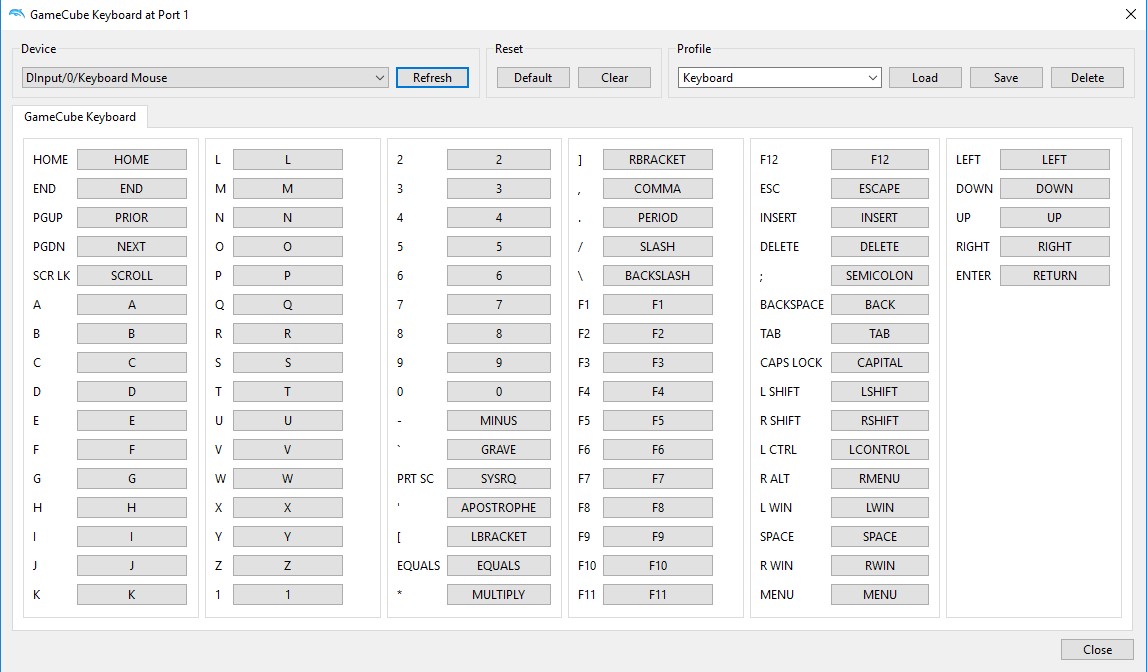Click the RBRACKET mapping button
Viewport: 1147px width, 672px height.
click(x=658, y=159)
